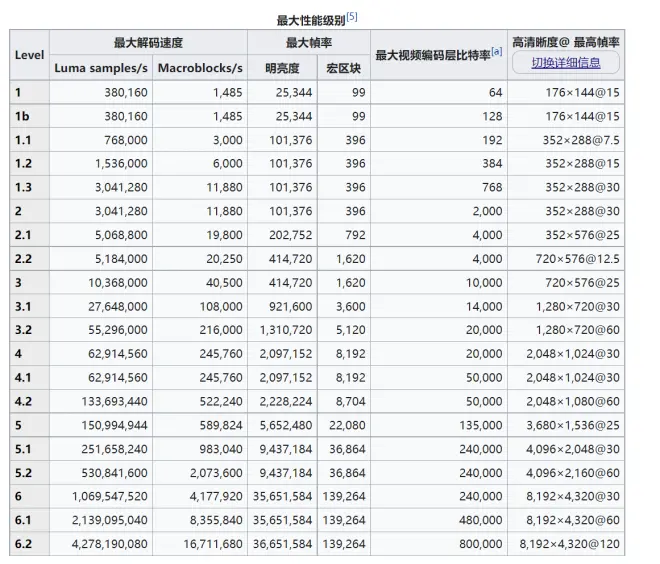This screenshot has width=660, height=564.
Task: Open footnote [5] beside the table title
Action: 352,17
